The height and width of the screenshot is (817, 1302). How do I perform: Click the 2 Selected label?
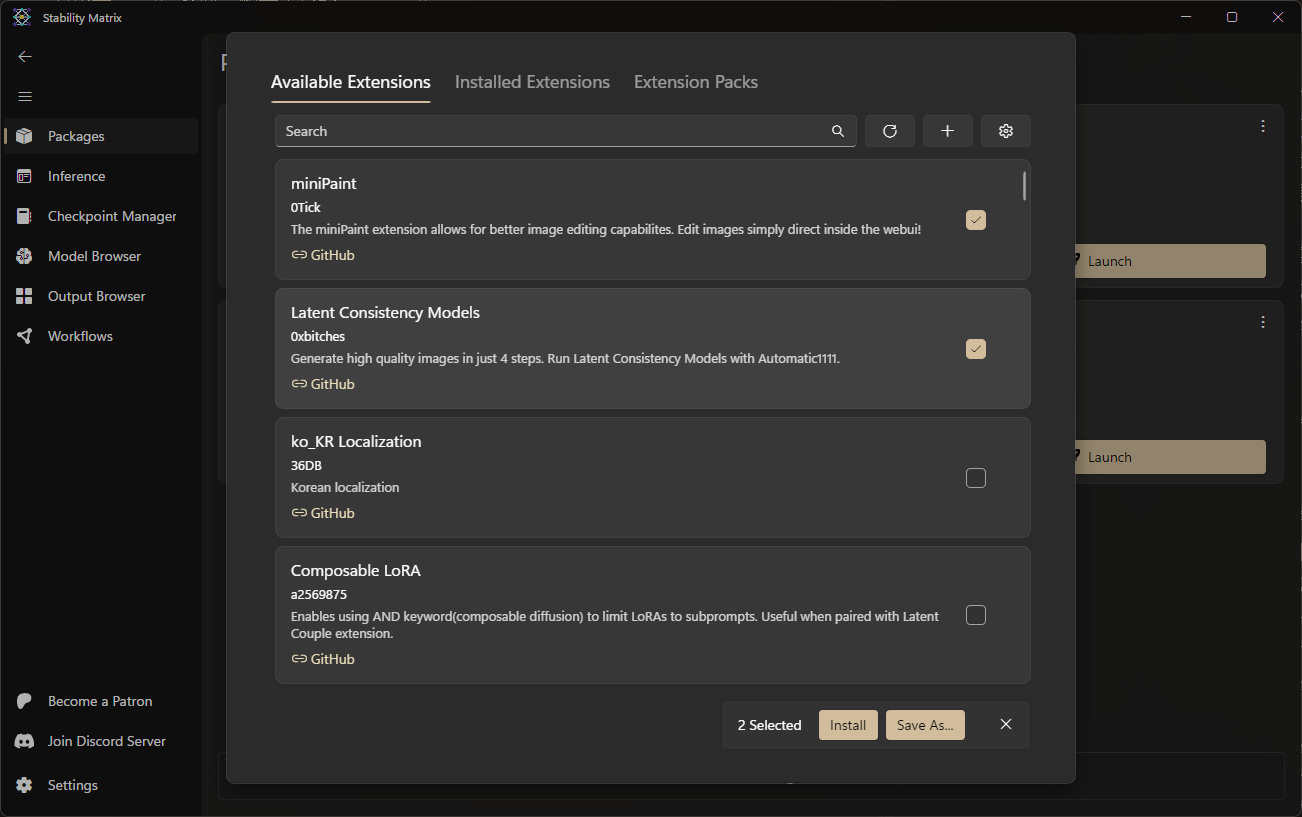click(770, 725)
